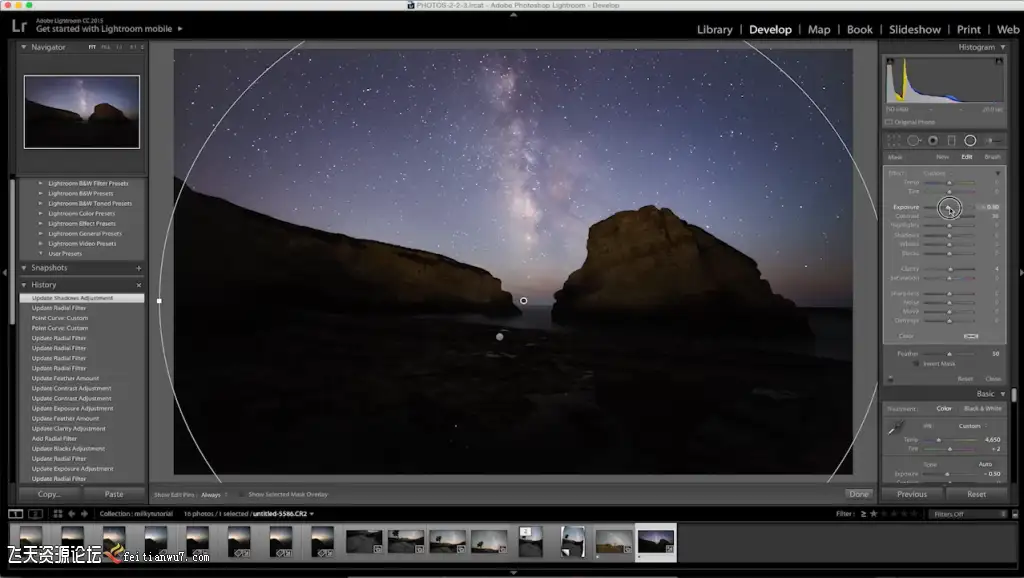Clear History with the X icon
Image resolution: width=1024 pixels, height=578 pixels.
(138, 285)
